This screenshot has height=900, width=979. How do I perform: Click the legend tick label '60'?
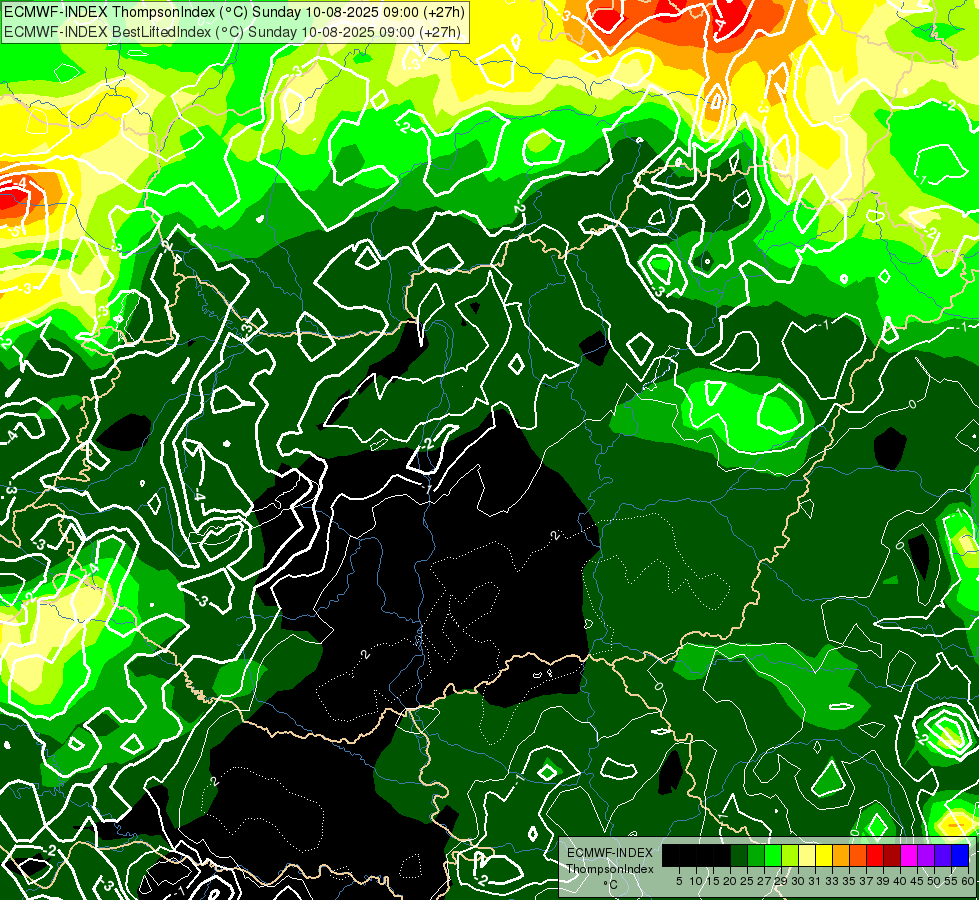point(968,881)
